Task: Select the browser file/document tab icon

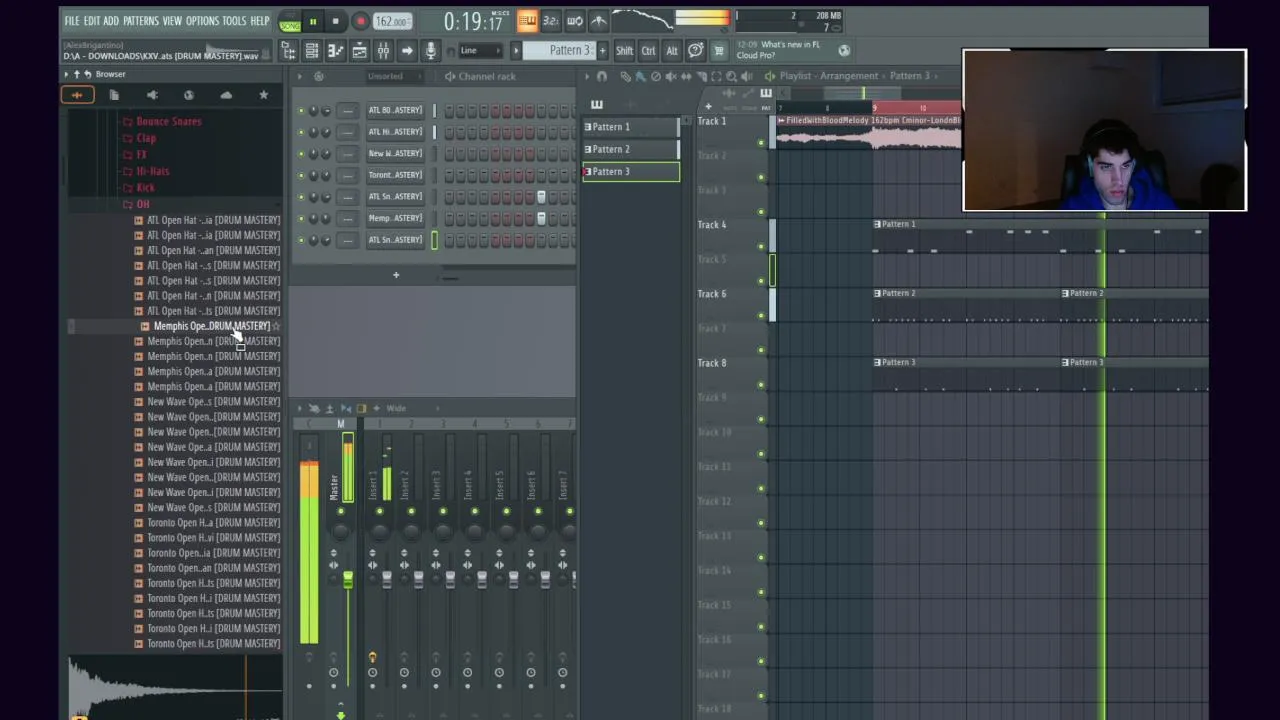Action: pyautogui.click(x=114, y=95)
